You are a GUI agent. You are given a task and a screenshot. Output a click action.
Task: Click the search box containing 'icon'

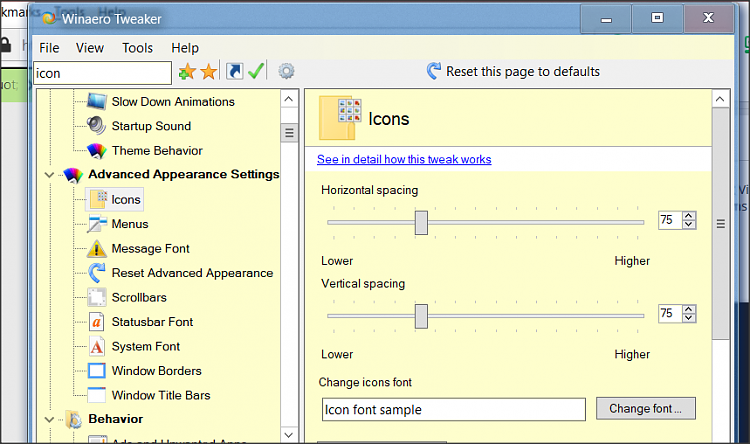pyautogui.click(x=102, y=73)
